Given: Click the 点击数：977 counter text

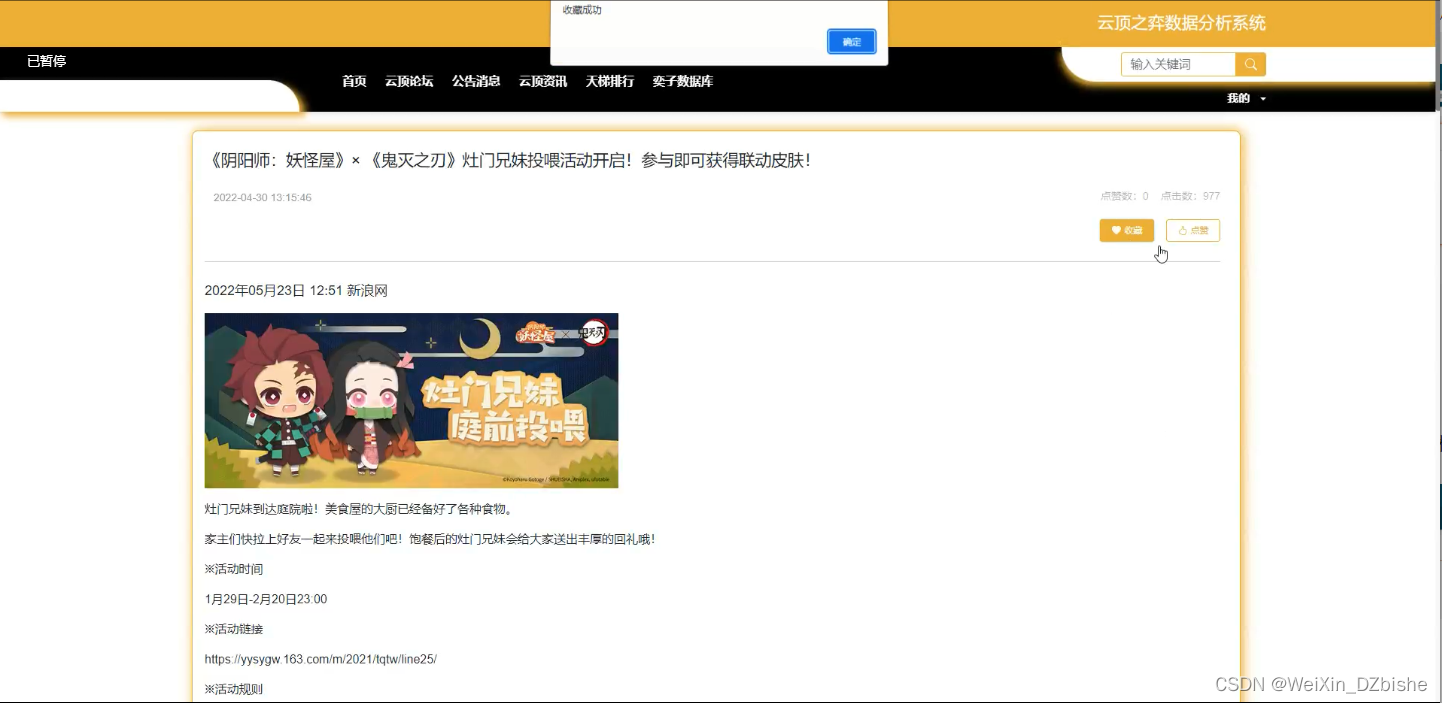Looking at the screenshot, I should [1190, 196].
